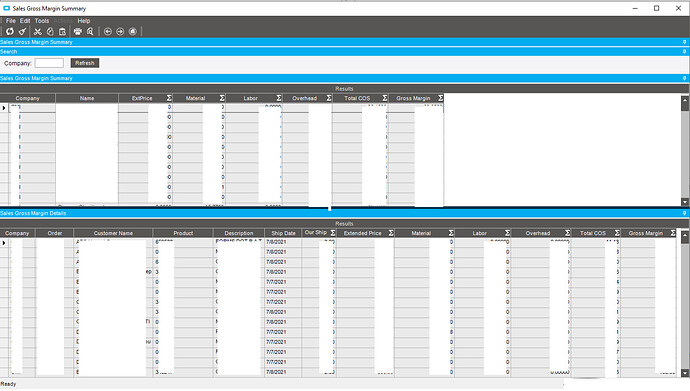Go forward with right arrow icon
690x391 pixels.
(120, 31)
